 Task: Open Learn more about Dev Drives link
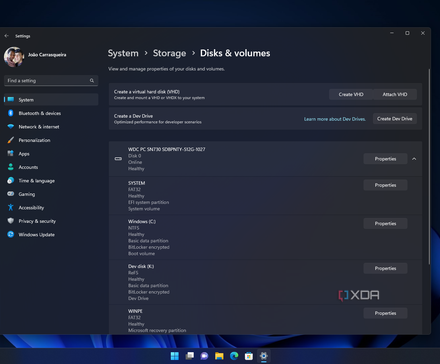(x=335, y=119)
